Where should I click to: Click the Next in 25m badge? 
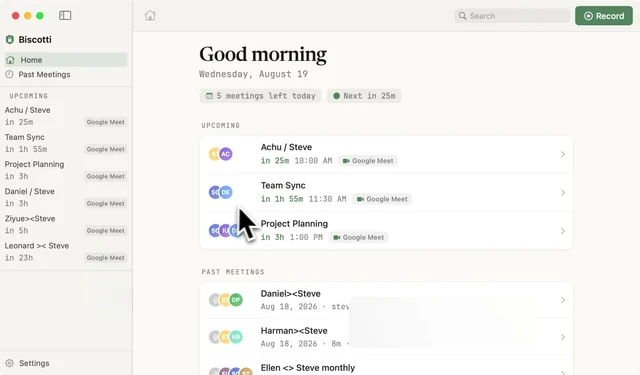pos(364,96)
